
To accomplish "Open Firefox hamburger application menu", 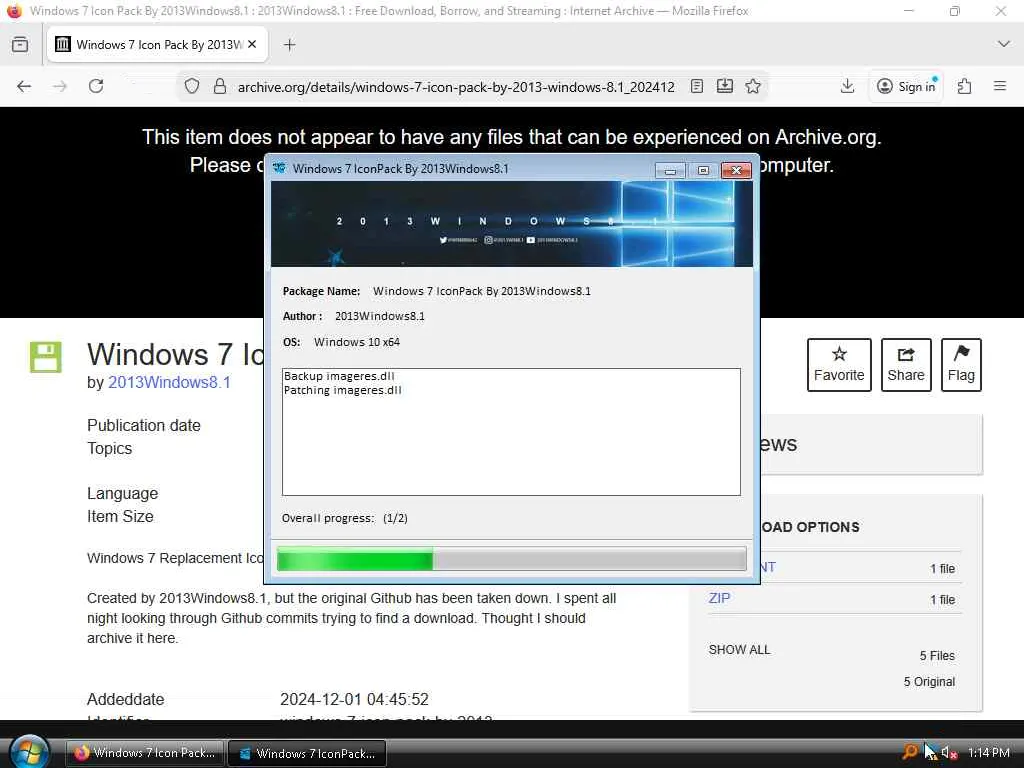I will click(1000, 86).
